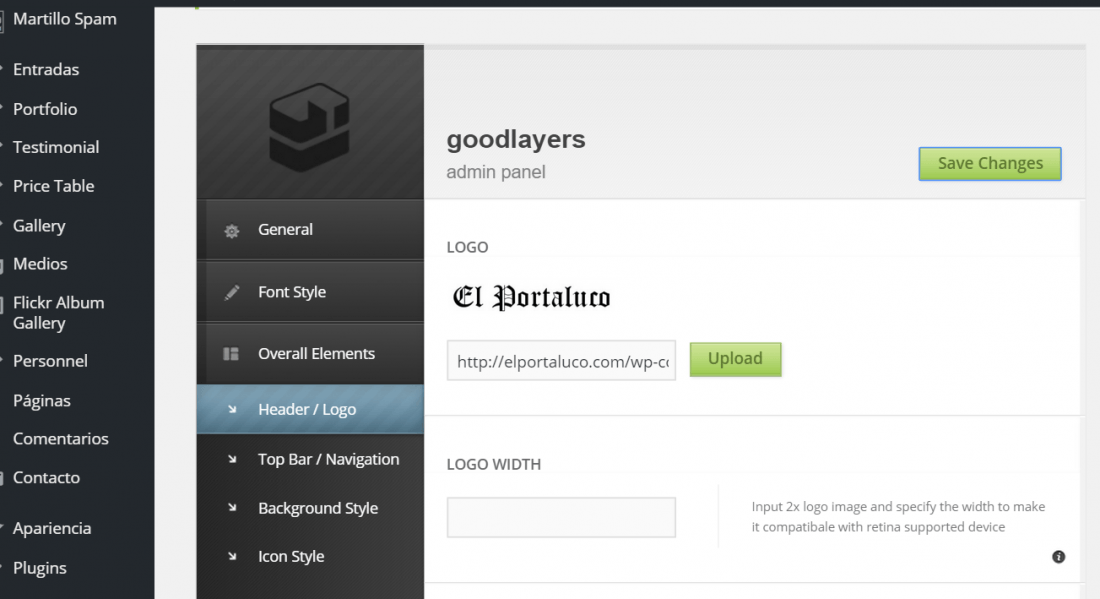Open Portfolio in the WordPress sidebar
This screenshot has width=1100, height=599.
pyautogui.click(x=45, y=109)
